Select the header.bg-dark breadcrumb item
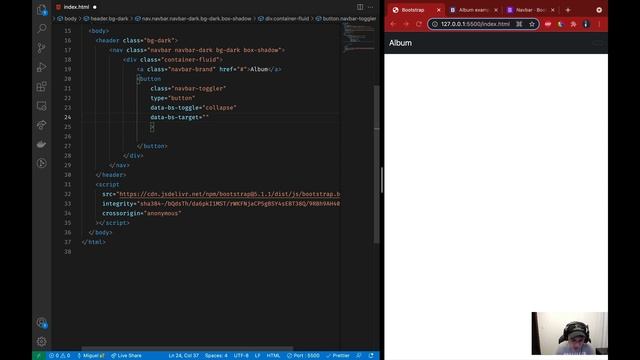This screenshot has height=360, width=640. tap(106, 18)
